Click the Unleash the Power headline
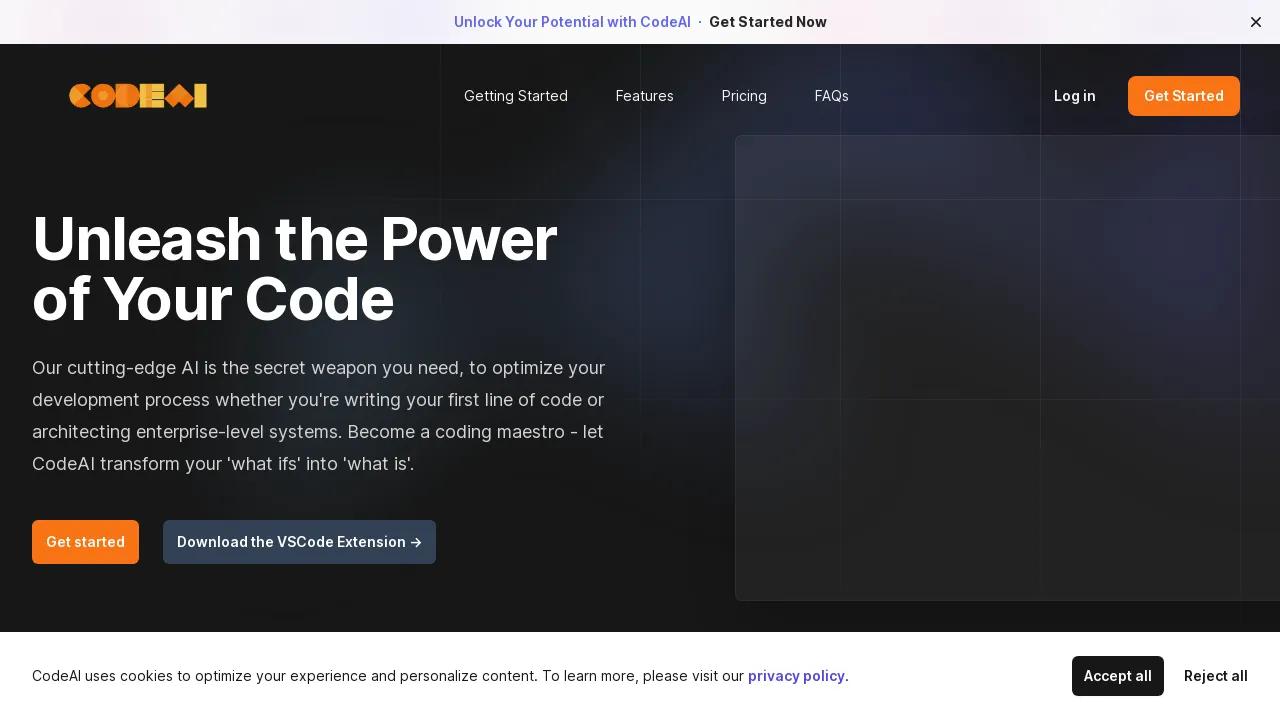 click(x=294, y=269)
